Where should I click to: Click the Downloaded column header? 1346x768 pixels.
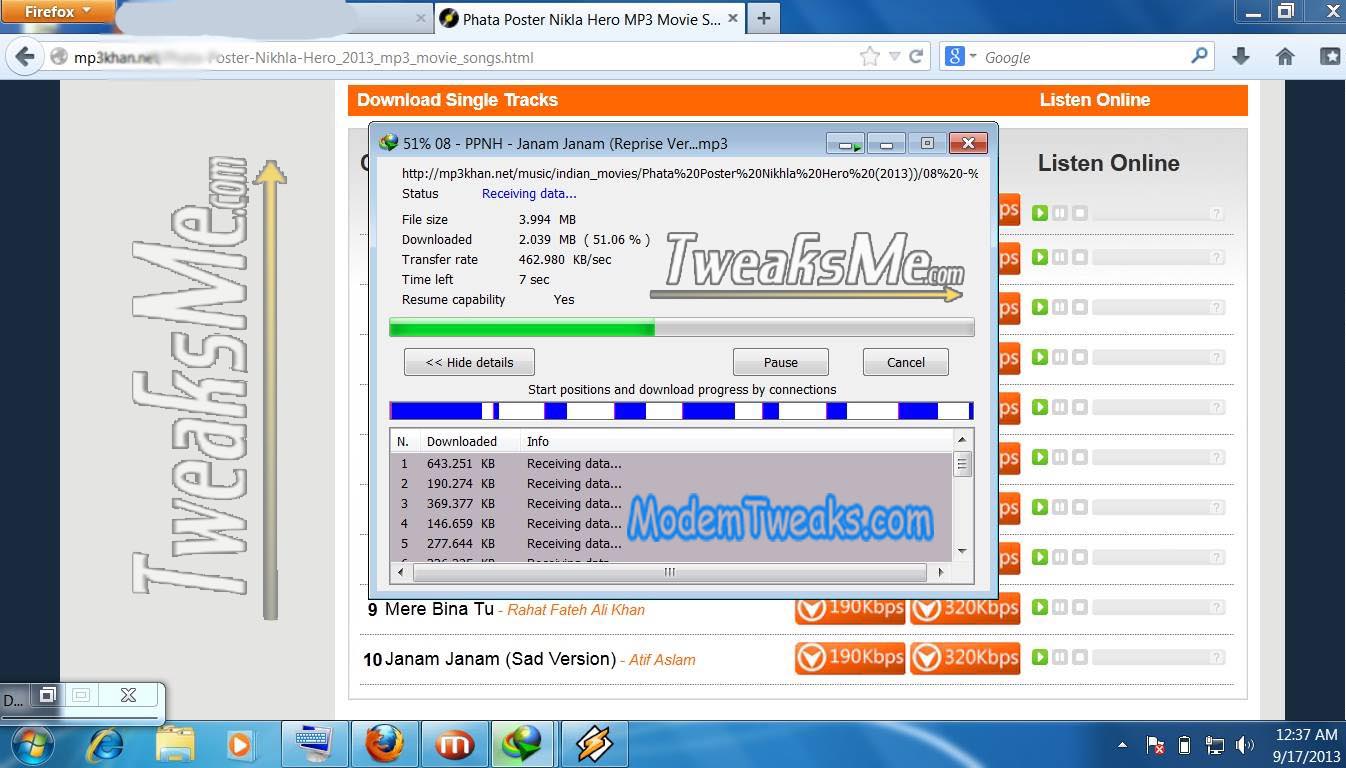(470, 441)
